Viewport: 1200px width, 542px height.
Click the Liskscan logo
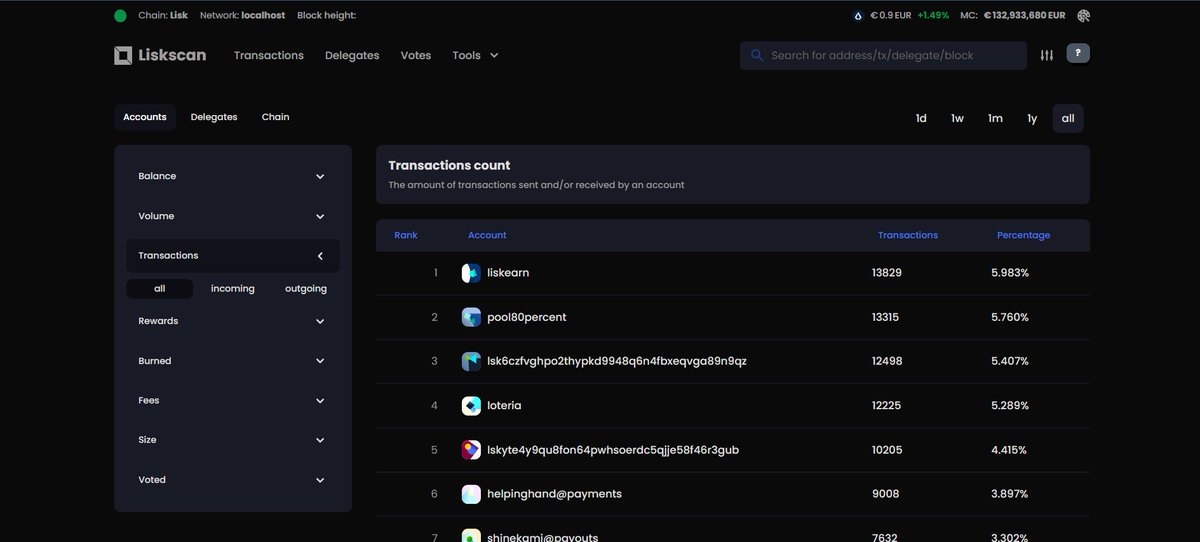coord(160,55)
